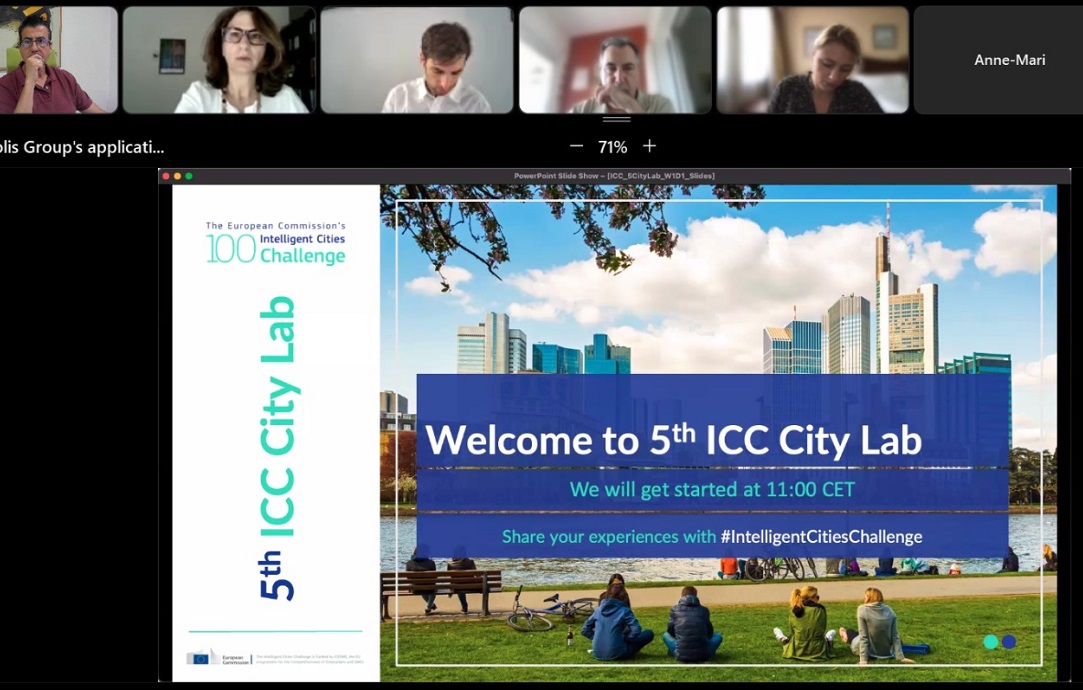The image size is (1083, 690).
Task: Click the 100 Intelligent Cities Challenge logo
Action: [275, 243]
